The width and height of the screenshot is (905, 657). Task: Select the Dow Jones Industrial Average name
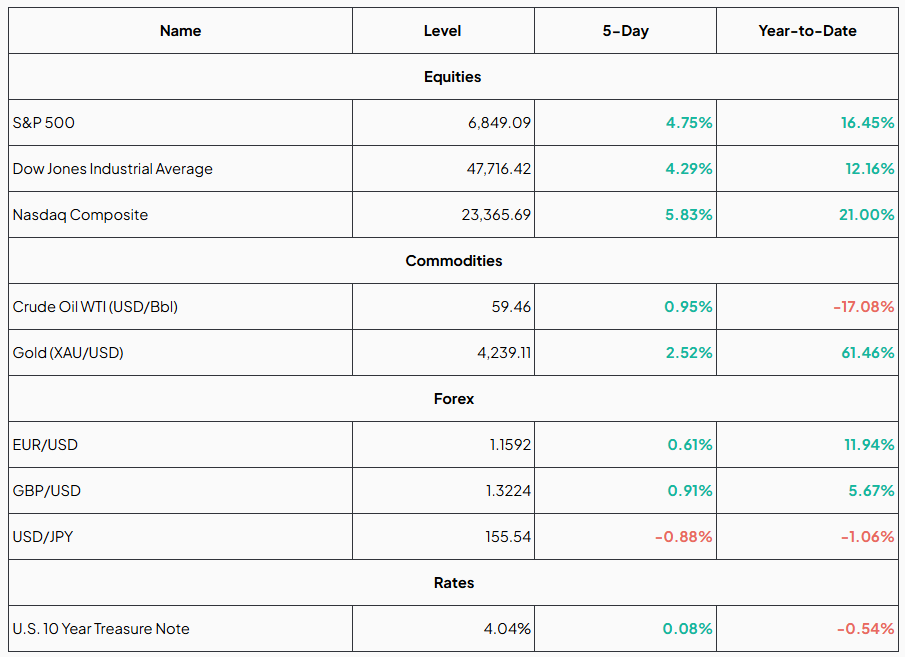click(113, 169)
